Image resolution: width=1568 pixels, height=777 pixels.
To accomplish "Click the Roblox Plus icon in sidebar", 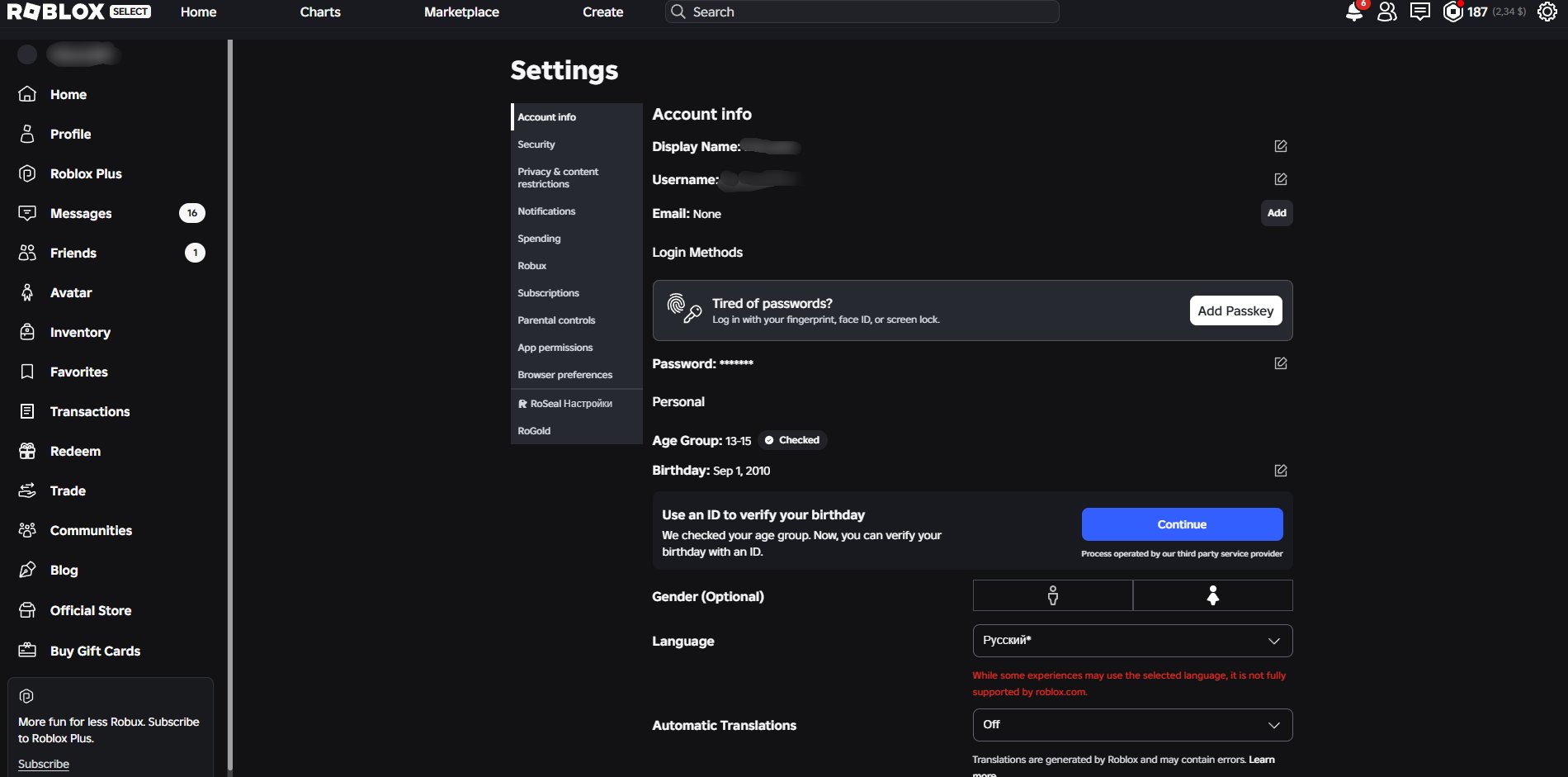I will pyautogui.click(x=27, y=173).
